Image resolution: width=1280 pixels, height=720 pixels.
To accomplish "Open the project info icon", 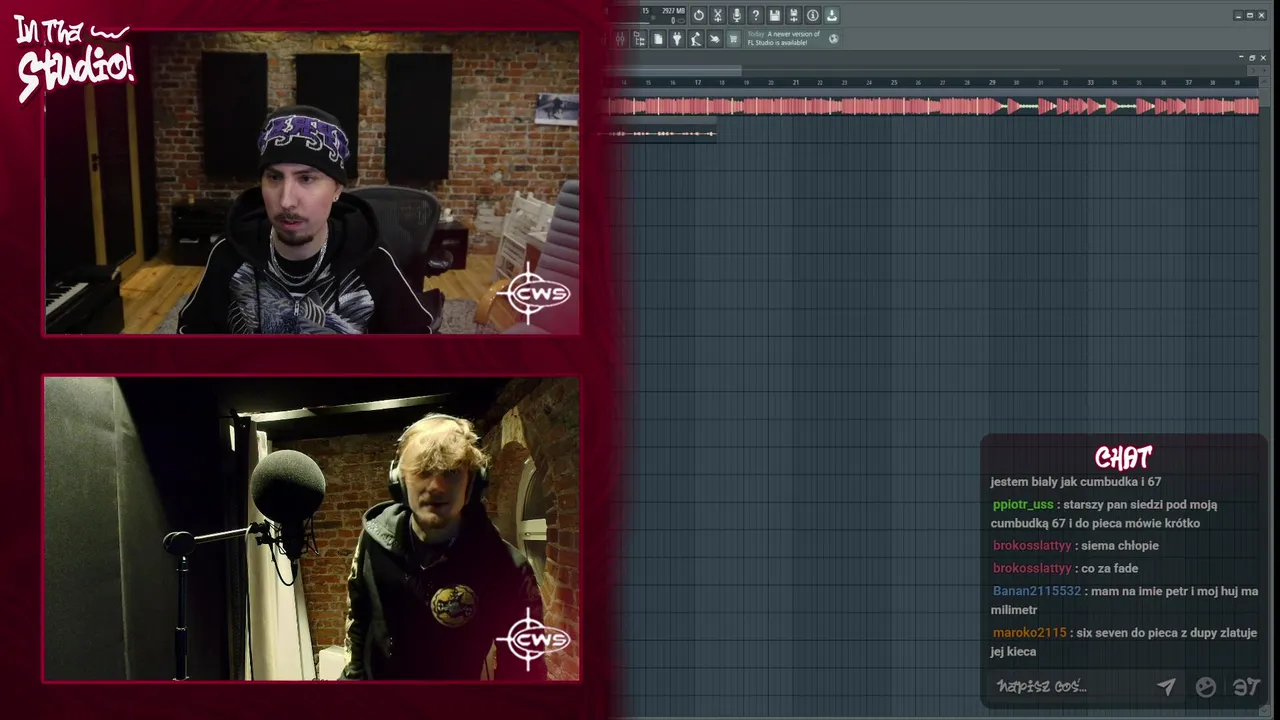I will pyautogui.click(x=813, y=15).
